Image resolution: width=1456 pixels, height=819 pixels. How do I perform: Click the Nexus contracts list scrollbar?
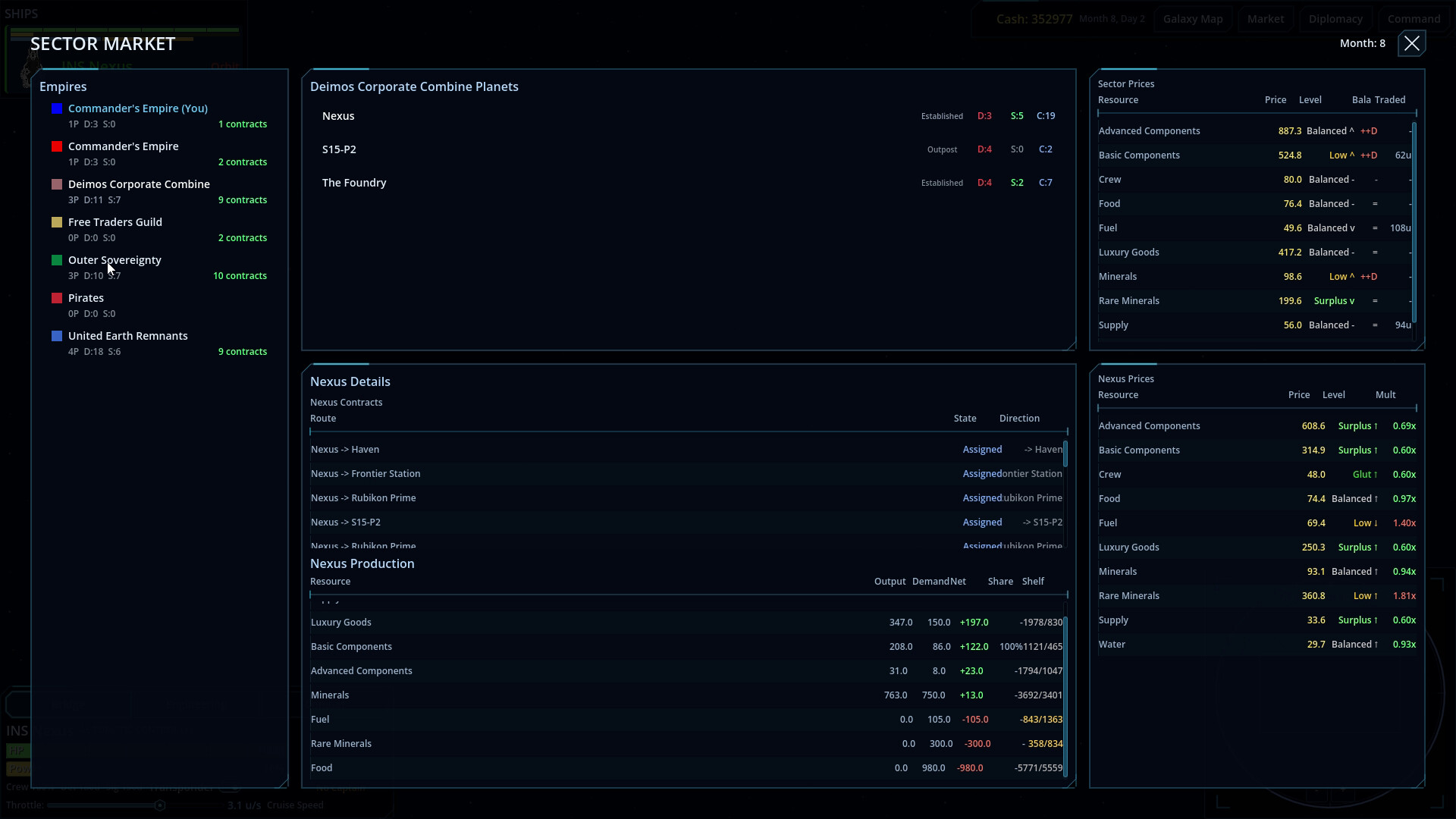coord(1065,453)
